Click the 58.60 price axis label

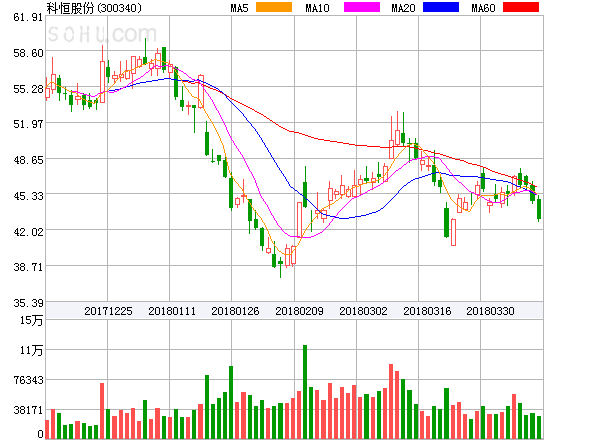pyautogui.click(x=28, y=53)
